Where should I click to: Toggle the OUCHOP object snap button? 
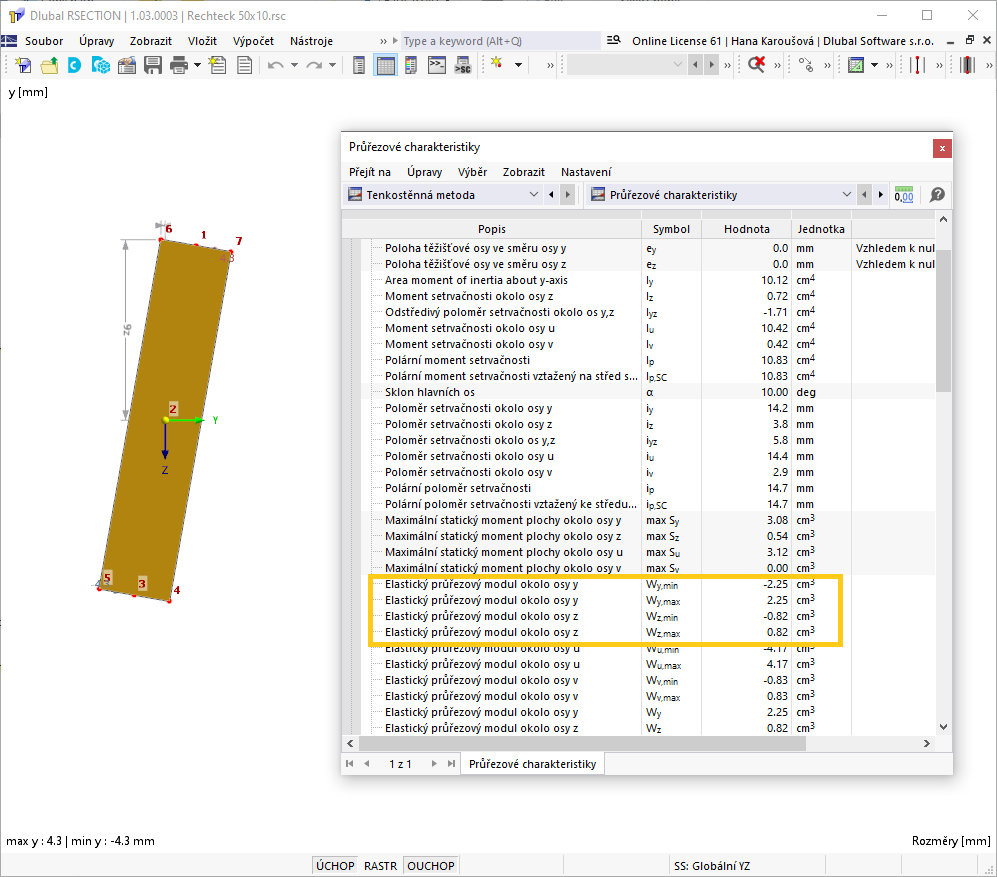(430, 866)
